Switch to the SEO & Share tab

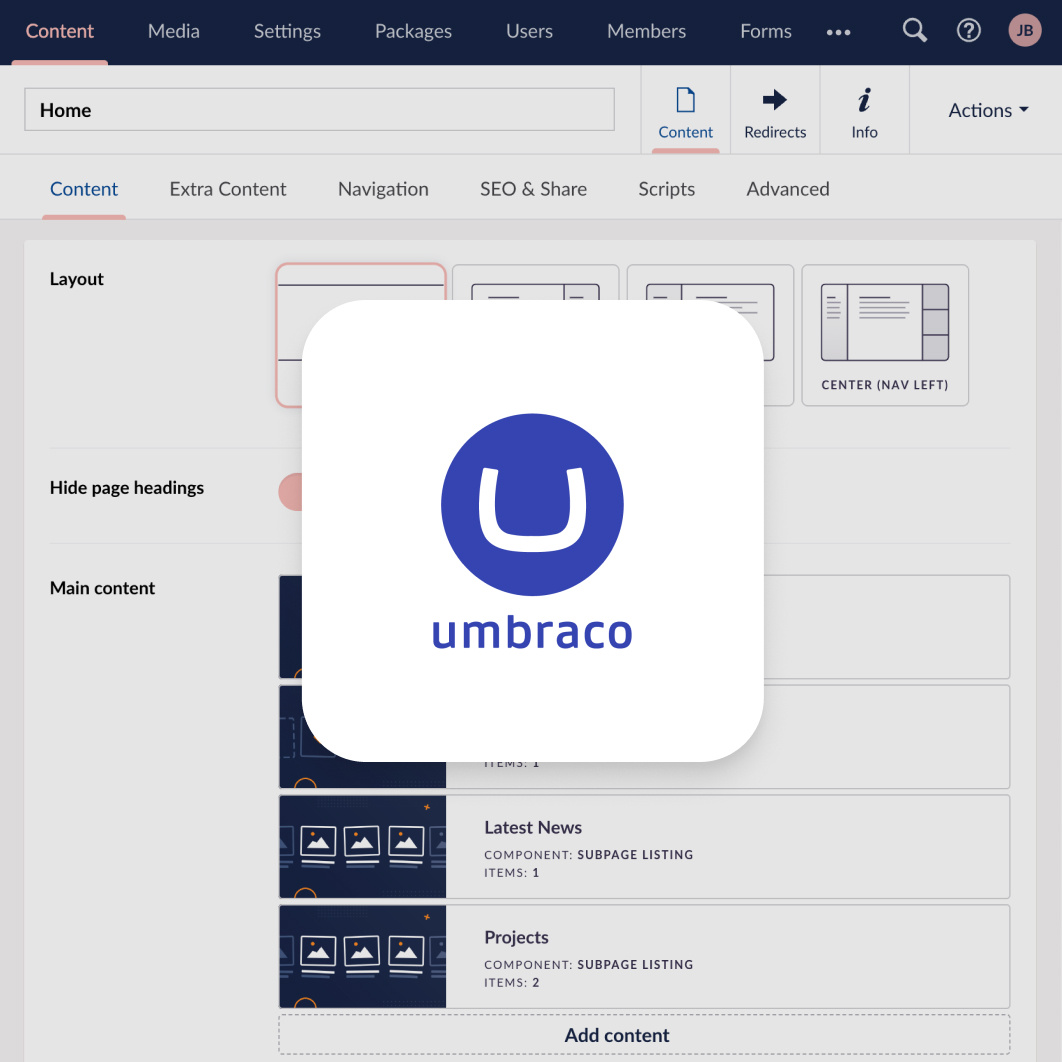[533, 188]
